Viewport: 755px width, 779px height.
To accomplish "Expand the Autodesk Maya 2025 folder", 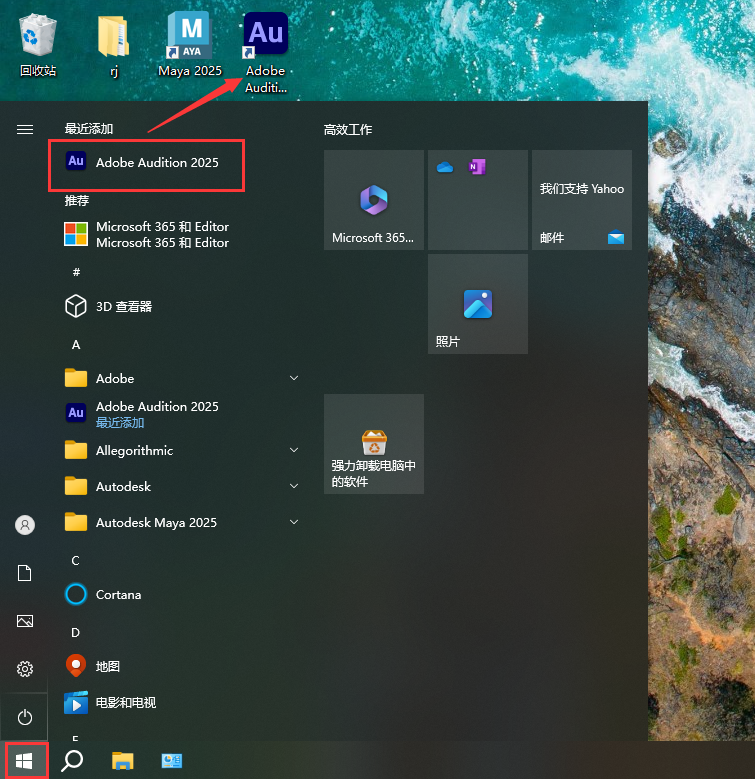I will pos(182,522).
